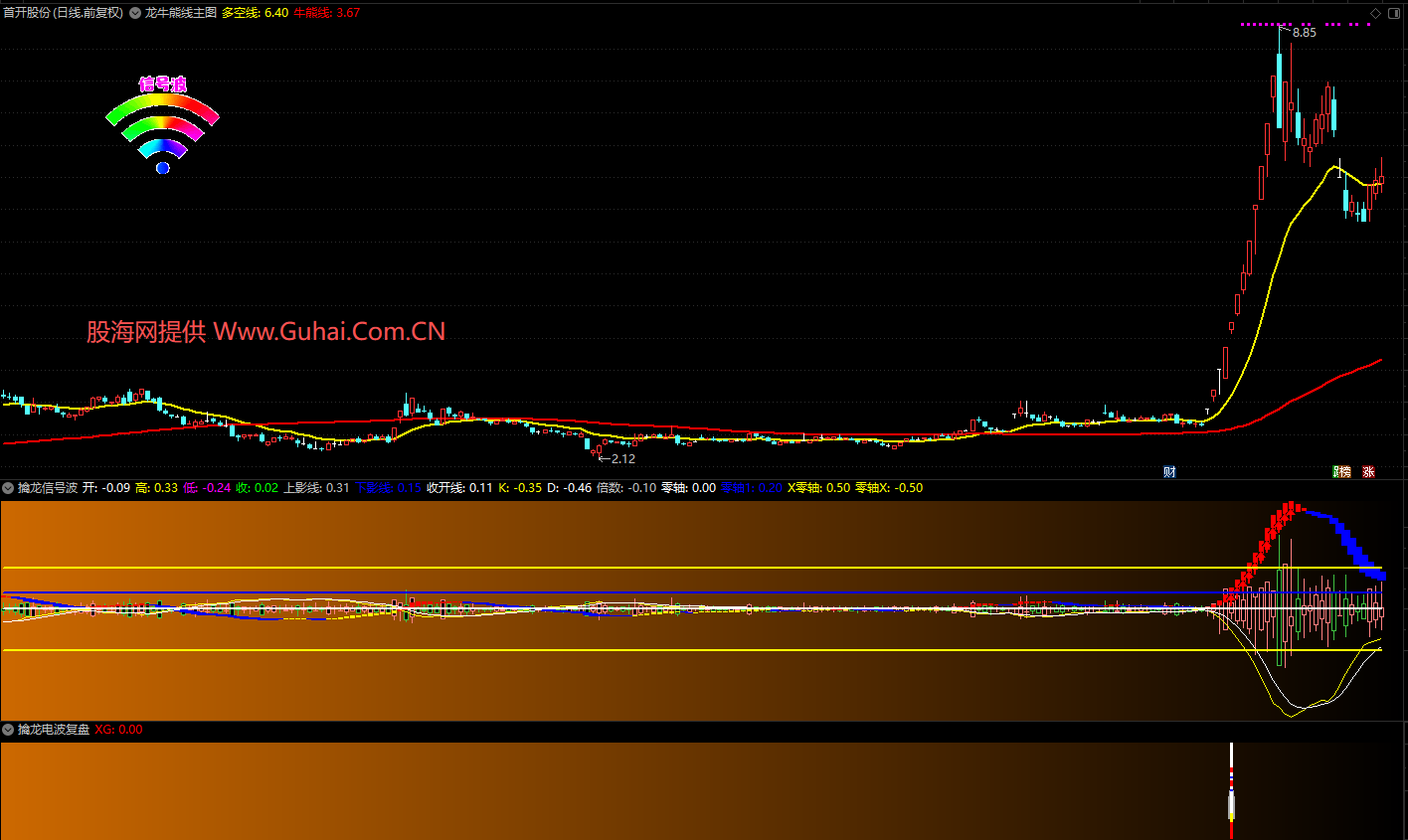Screen dimensions: 1408x840
Task: Click the 2.12 low price label
Action: (x=622, y=459)
